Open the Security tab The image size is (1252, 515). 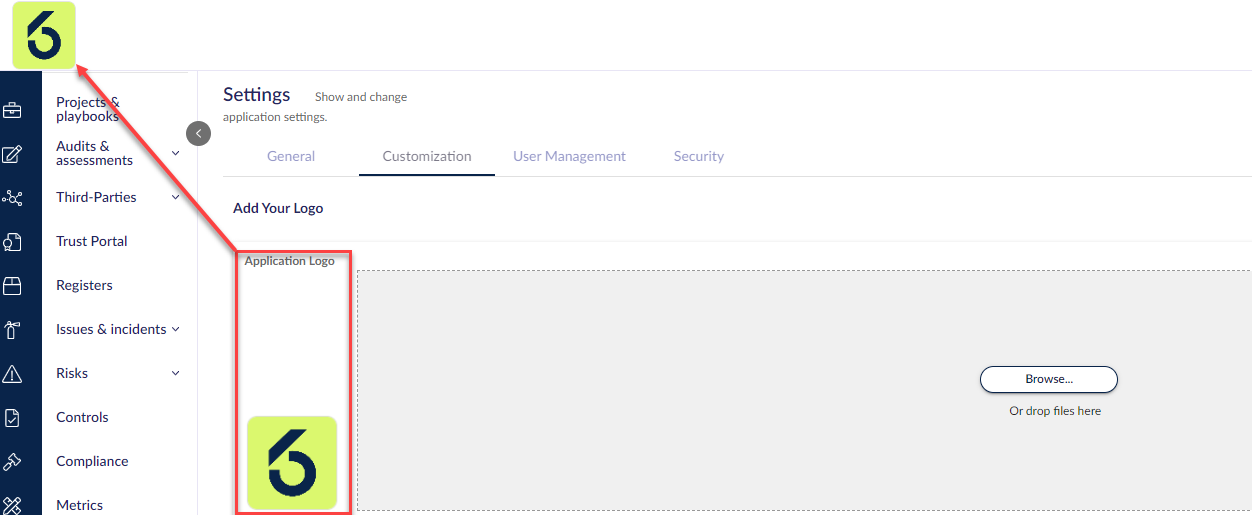click(x=699, y=156)
